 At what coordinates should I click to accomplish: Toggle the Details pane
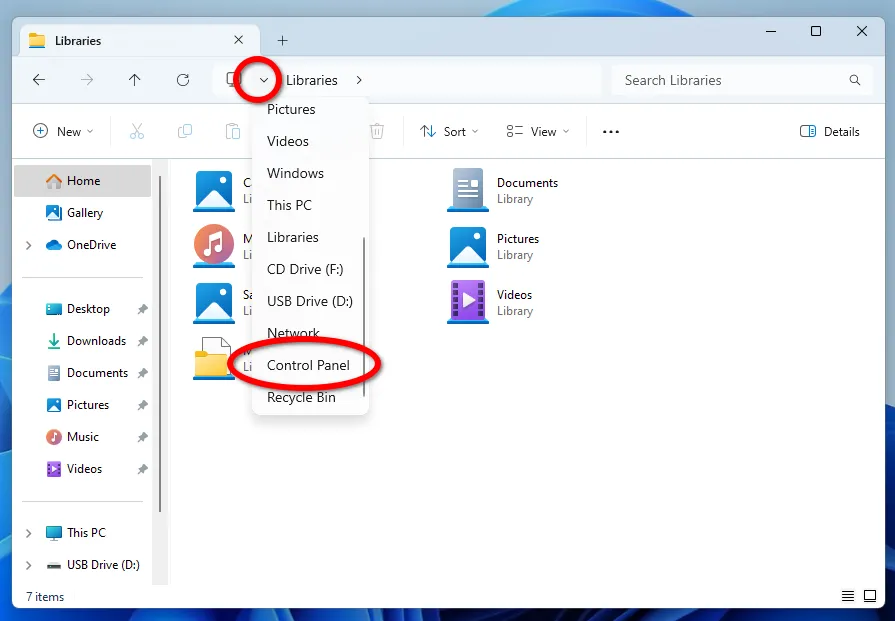point(829,131)
